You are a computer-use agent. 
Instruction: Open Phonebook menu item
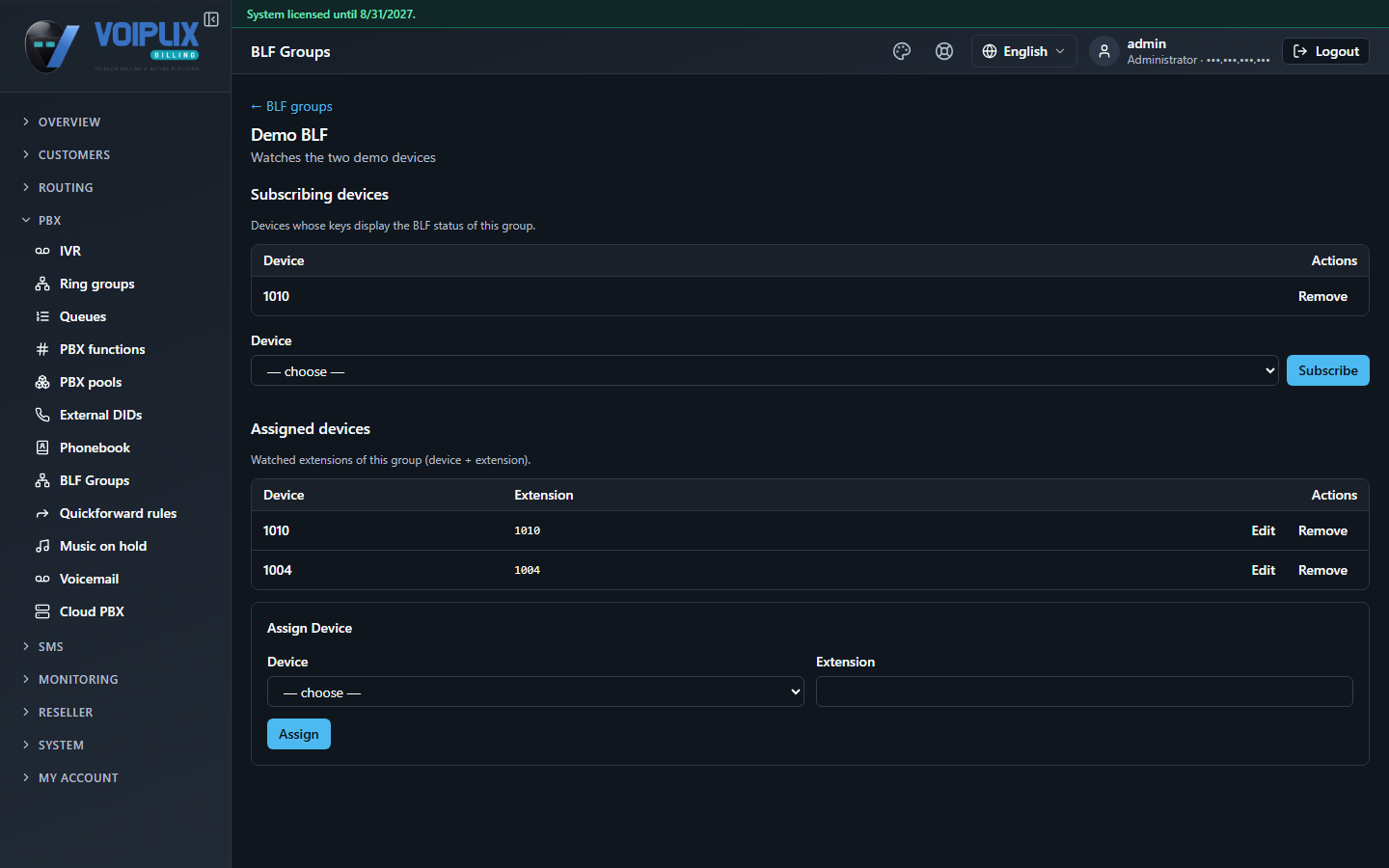coord(95,448)
